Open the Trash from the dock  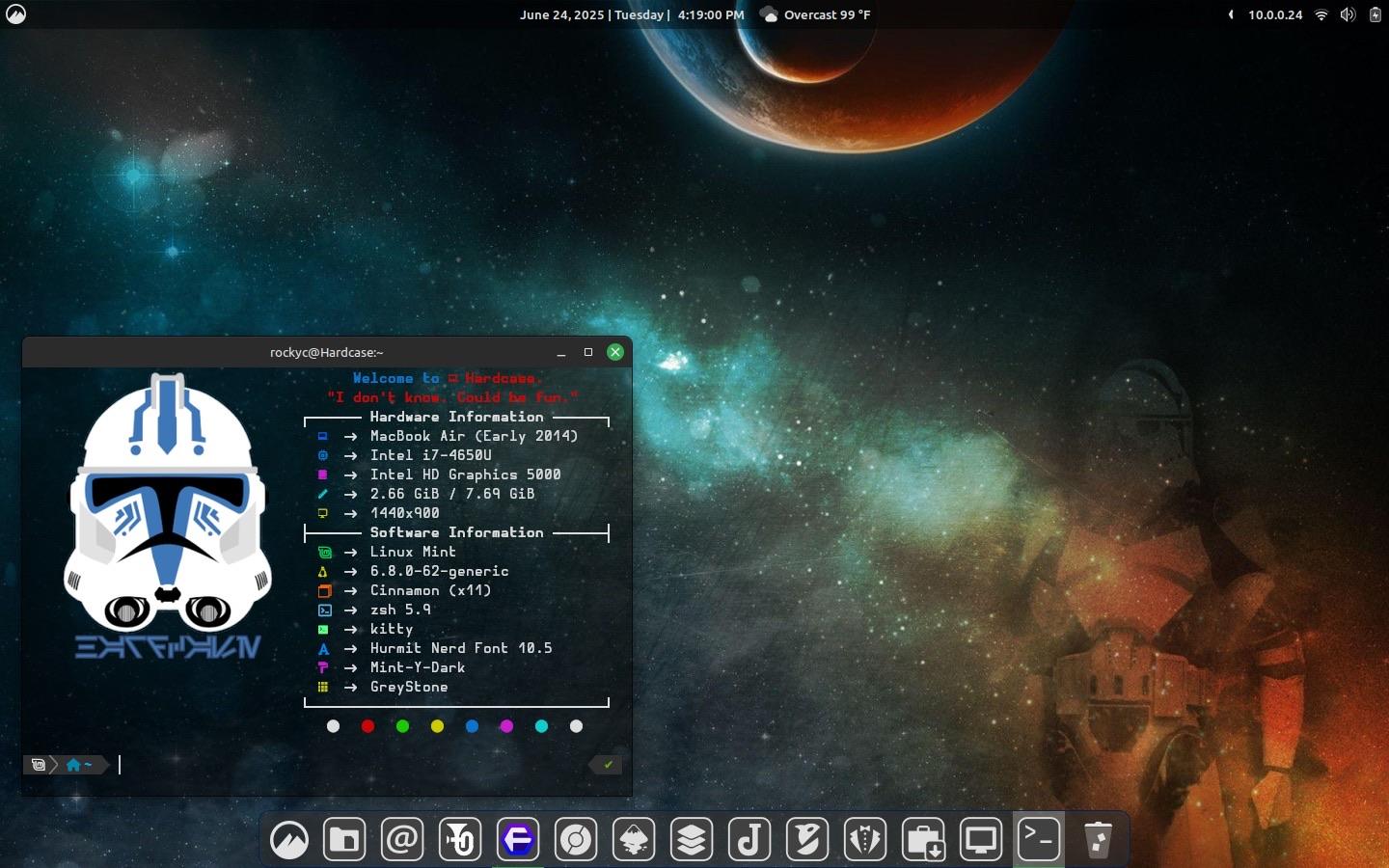tap(1098, 840)
